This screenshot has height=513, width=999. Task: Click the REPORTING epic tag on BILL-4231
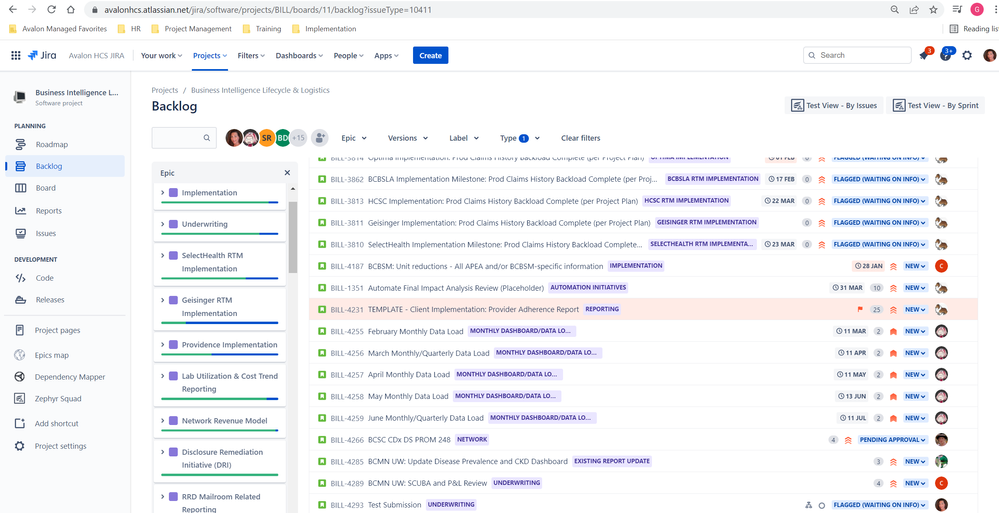click(x=602, y=309)
